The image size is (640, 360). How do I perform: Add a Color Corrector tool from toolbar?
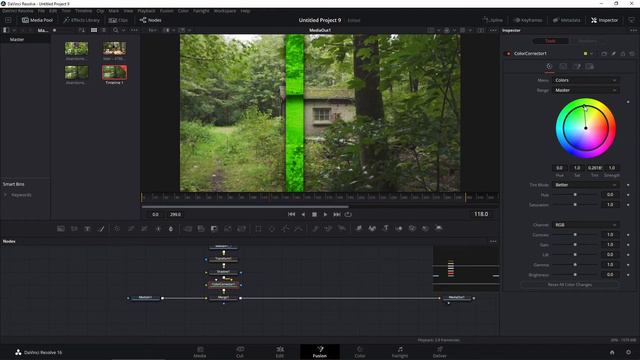tap(117, 229)
